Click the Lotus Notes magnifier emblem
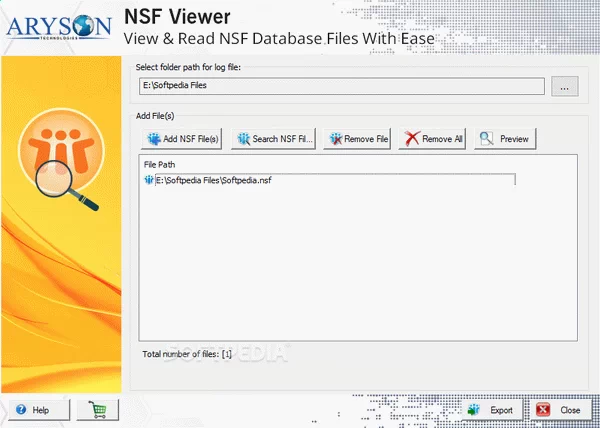Screen dimensions: 600x428 [x=61, y=160]
